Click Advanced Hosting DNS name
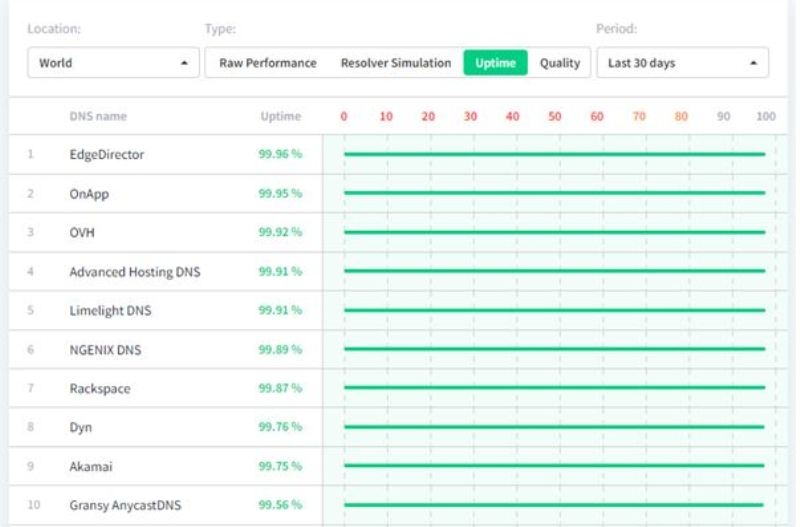Screen dimensions: 800x527 point(135,272)
